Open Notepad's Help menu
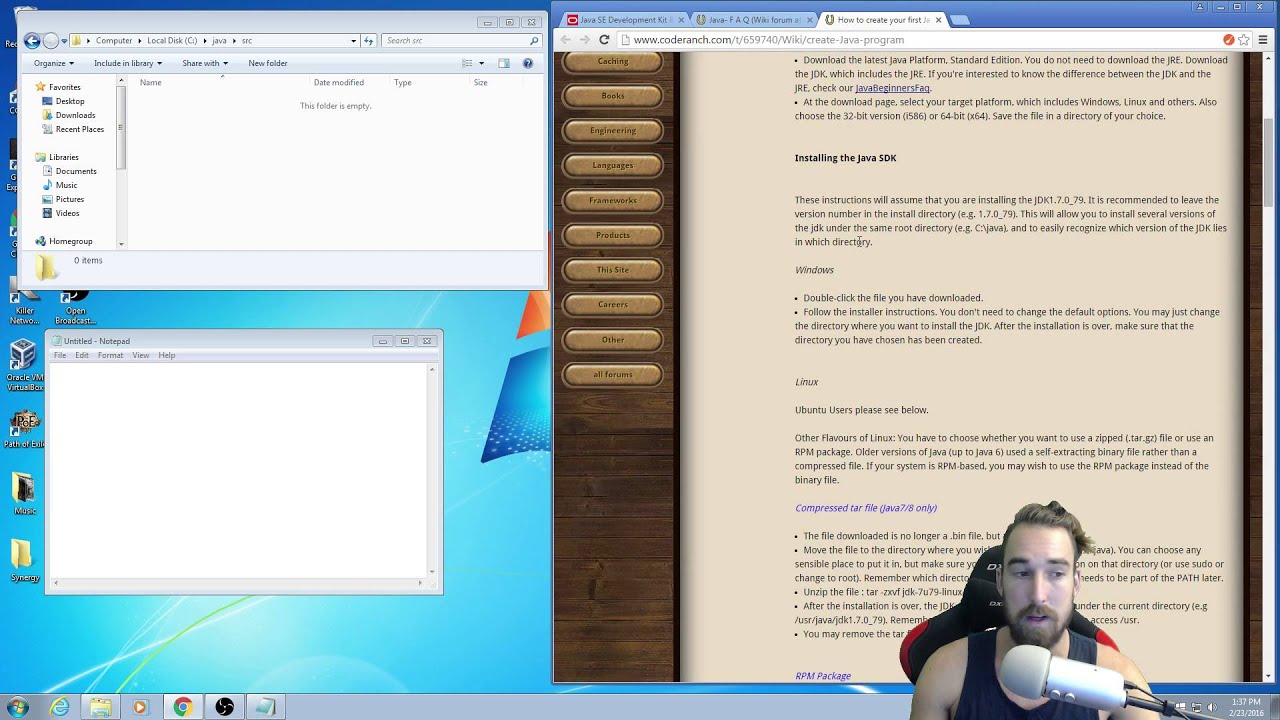Screen dimensions: 1280x720 pyautogui.click(x=167, y=355)
